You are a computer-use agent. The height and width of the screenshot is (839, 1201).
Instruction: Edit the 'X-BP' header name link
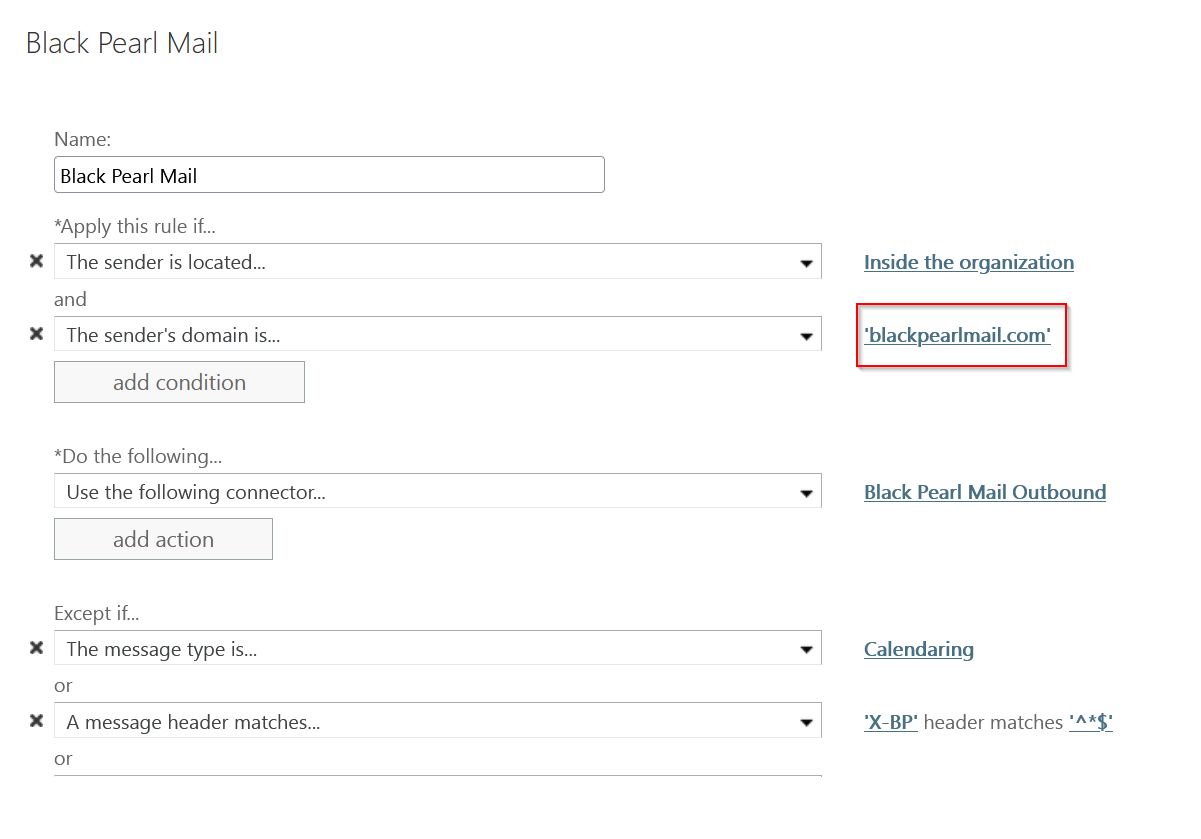coord(890,722)
